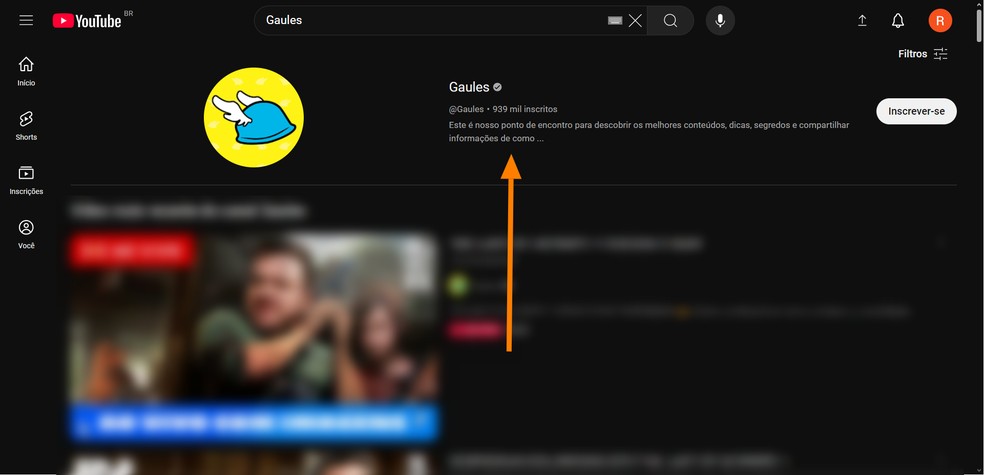Click the YouTube logo
The height and width of the screenshot is (475, 984).
point(87,21)
